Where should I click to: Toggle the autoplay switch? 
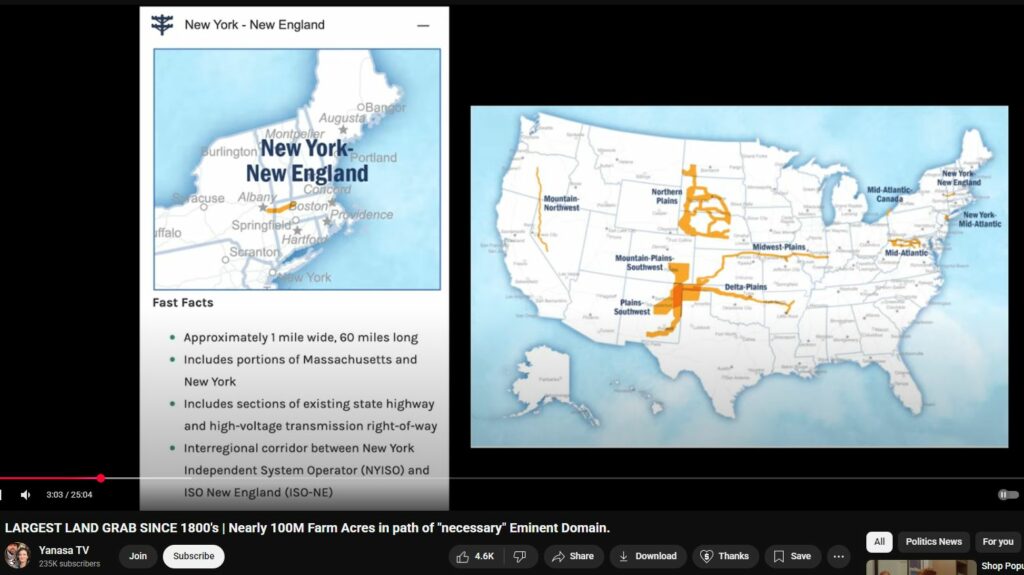[1008, 495]
